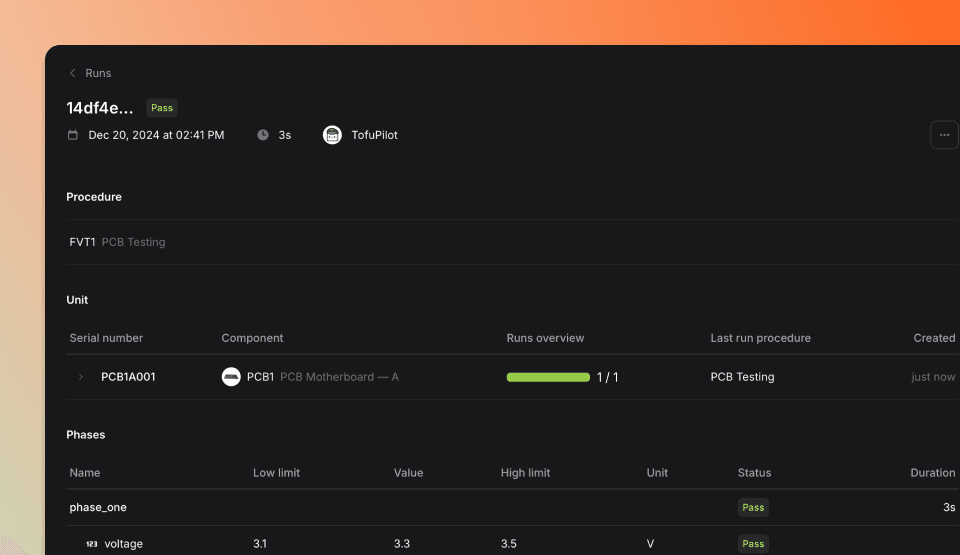Click the Duration column header
This screenshot has height=555, width=960.
[x=932, y=473]
